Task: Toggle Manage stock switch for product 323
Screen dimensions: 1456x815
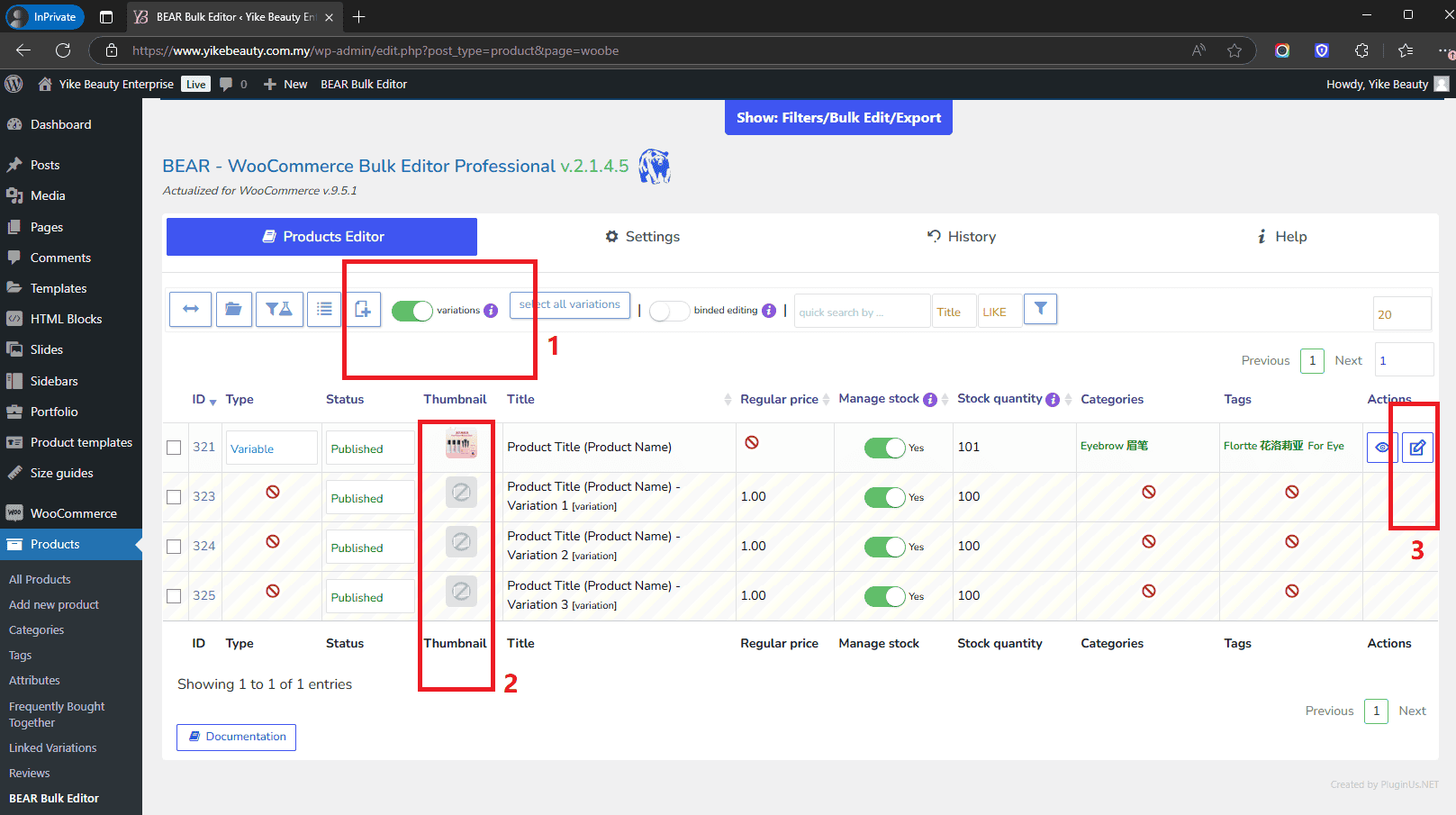Action: [884, 497]
